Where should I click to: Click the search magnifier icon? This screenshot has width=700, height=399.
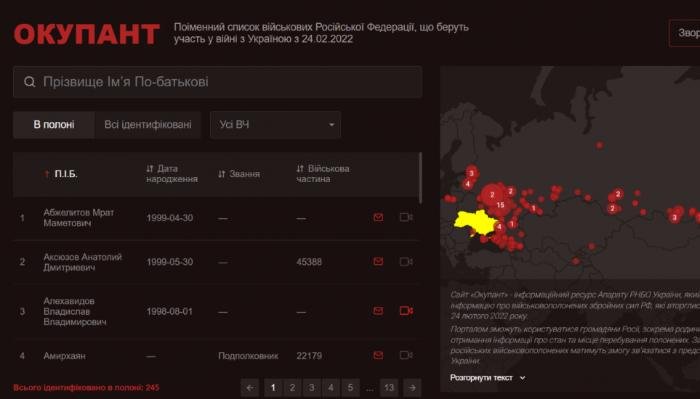29,82
